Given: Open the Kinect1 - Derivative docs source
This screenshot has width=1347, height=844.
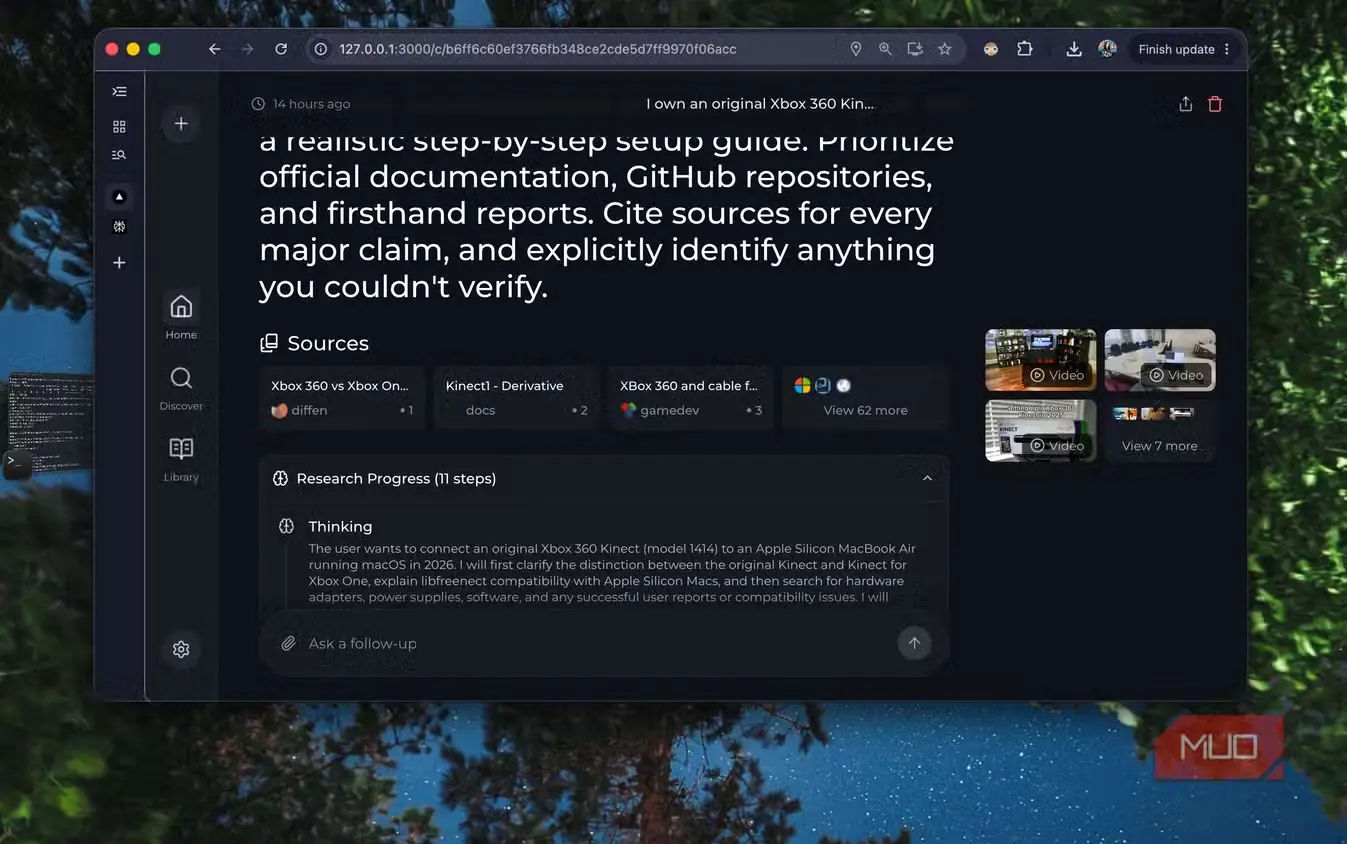Looking at the screenshot, I should click(x=516, y=397).
